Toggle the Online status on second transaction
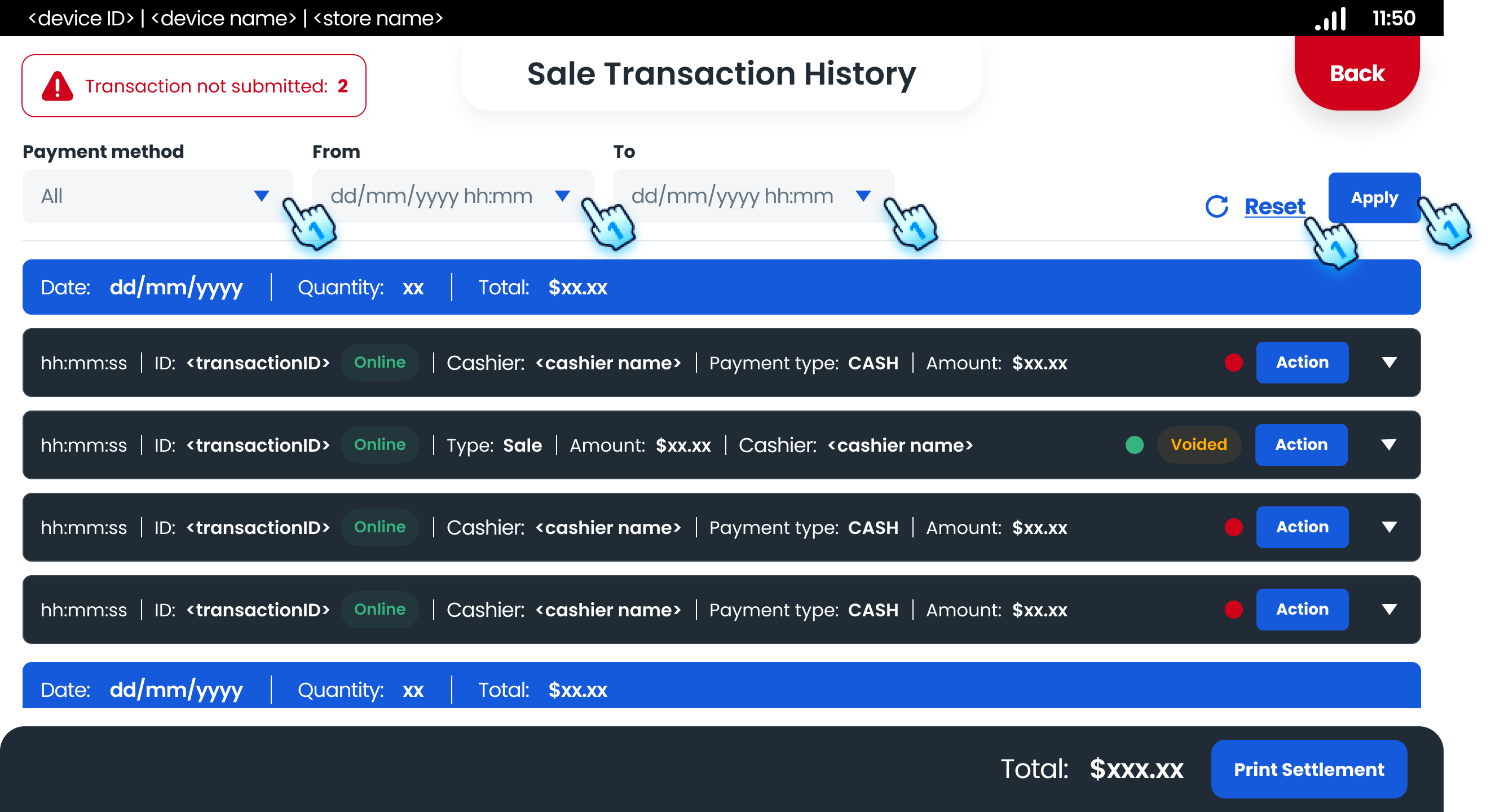Viewport: 1491px width, 812px height. pyautogui.click(x=380, y=444)
